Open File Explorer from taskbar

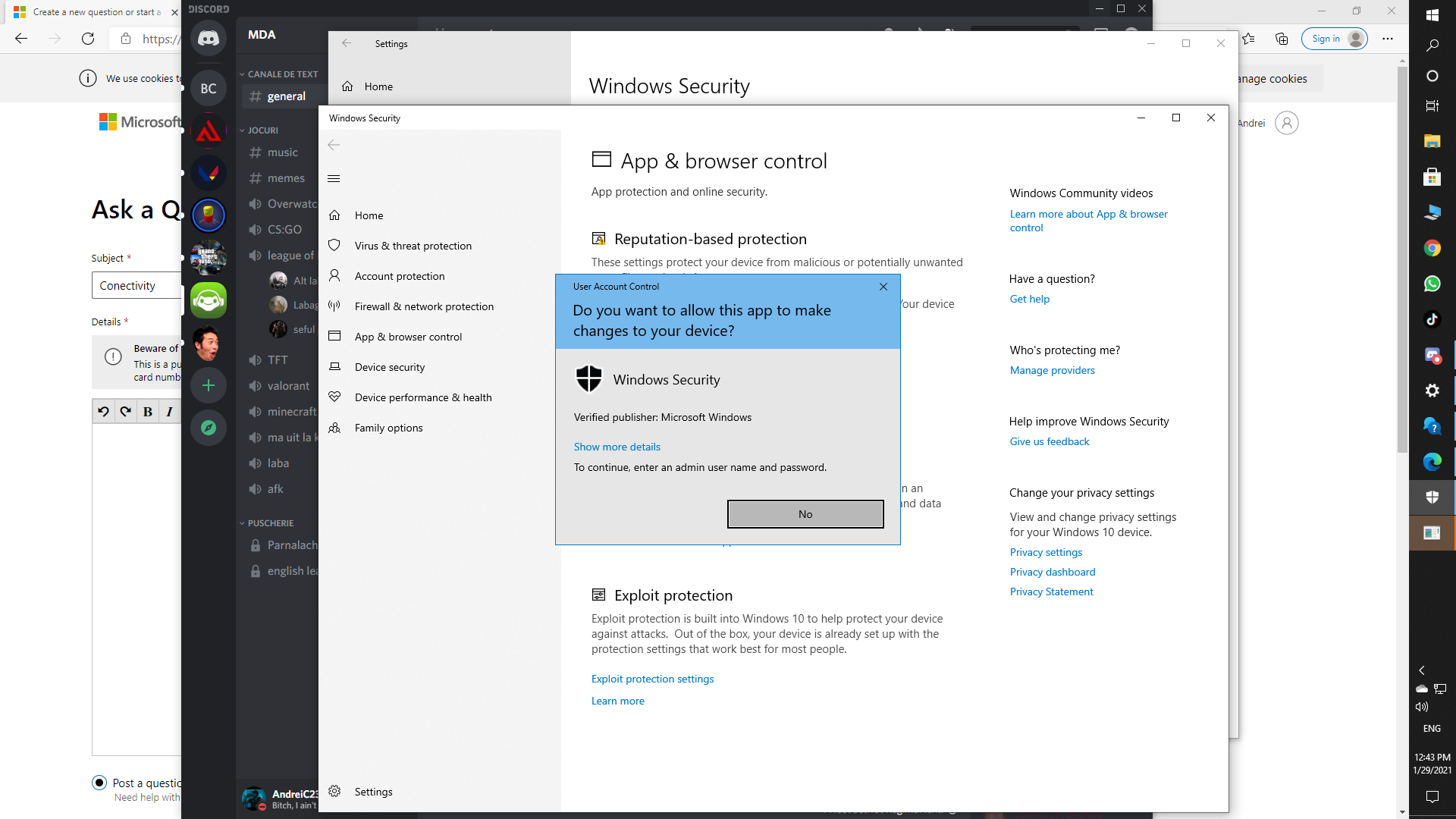pyautogui.click(x=1432, y=141)
